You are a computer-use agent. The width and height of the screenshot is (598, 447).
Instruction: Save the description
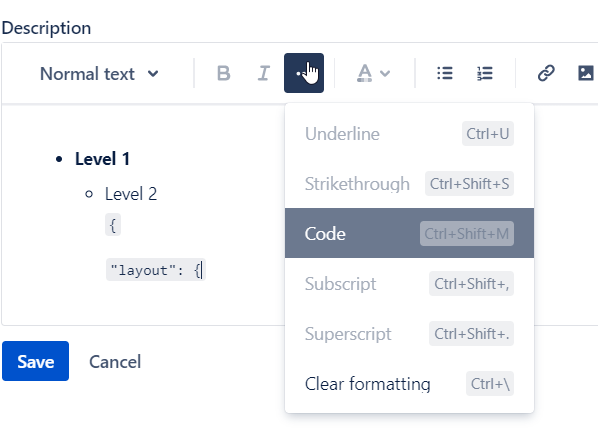click(x=35, y=361)
